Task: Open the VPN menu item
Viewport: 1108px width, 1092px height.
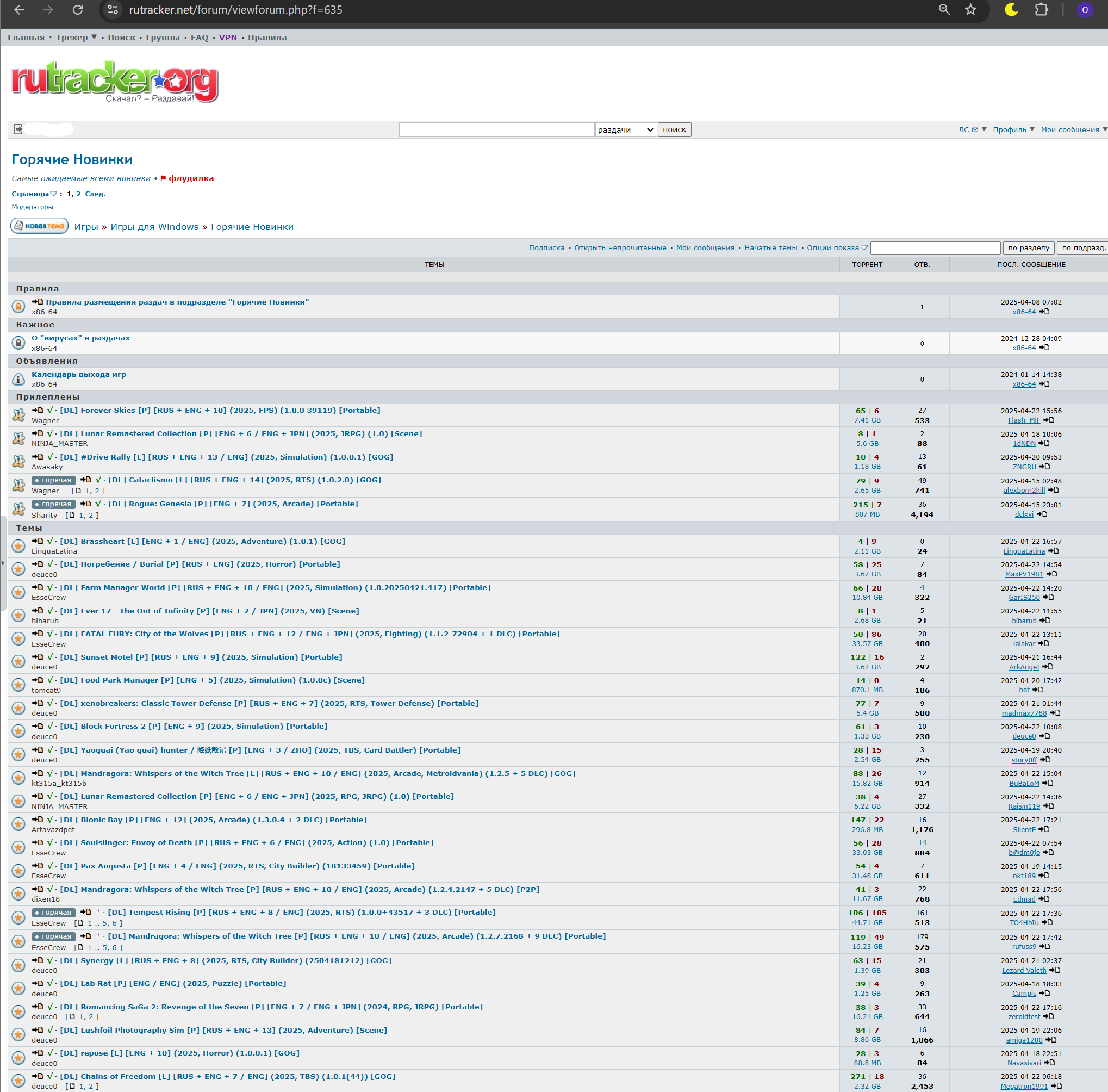Action: click(x=228, y=38)
